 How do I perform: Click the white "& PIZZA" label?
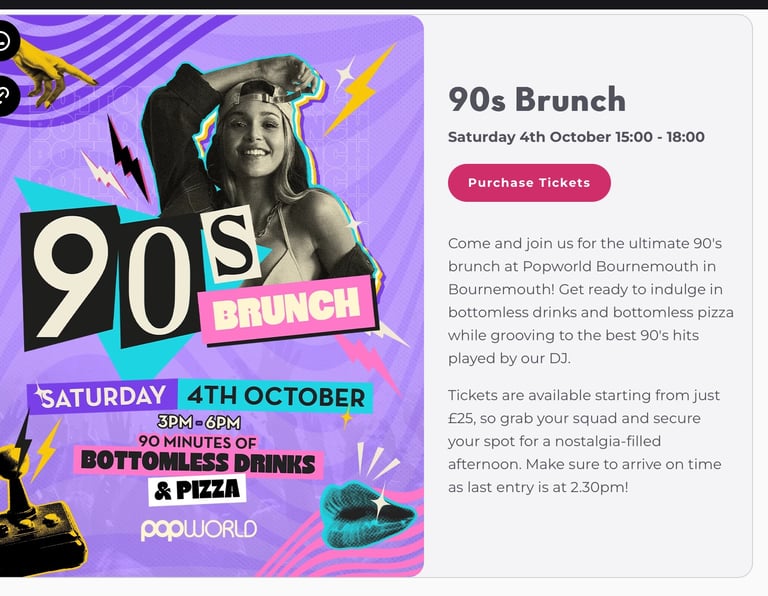(197, 490)
